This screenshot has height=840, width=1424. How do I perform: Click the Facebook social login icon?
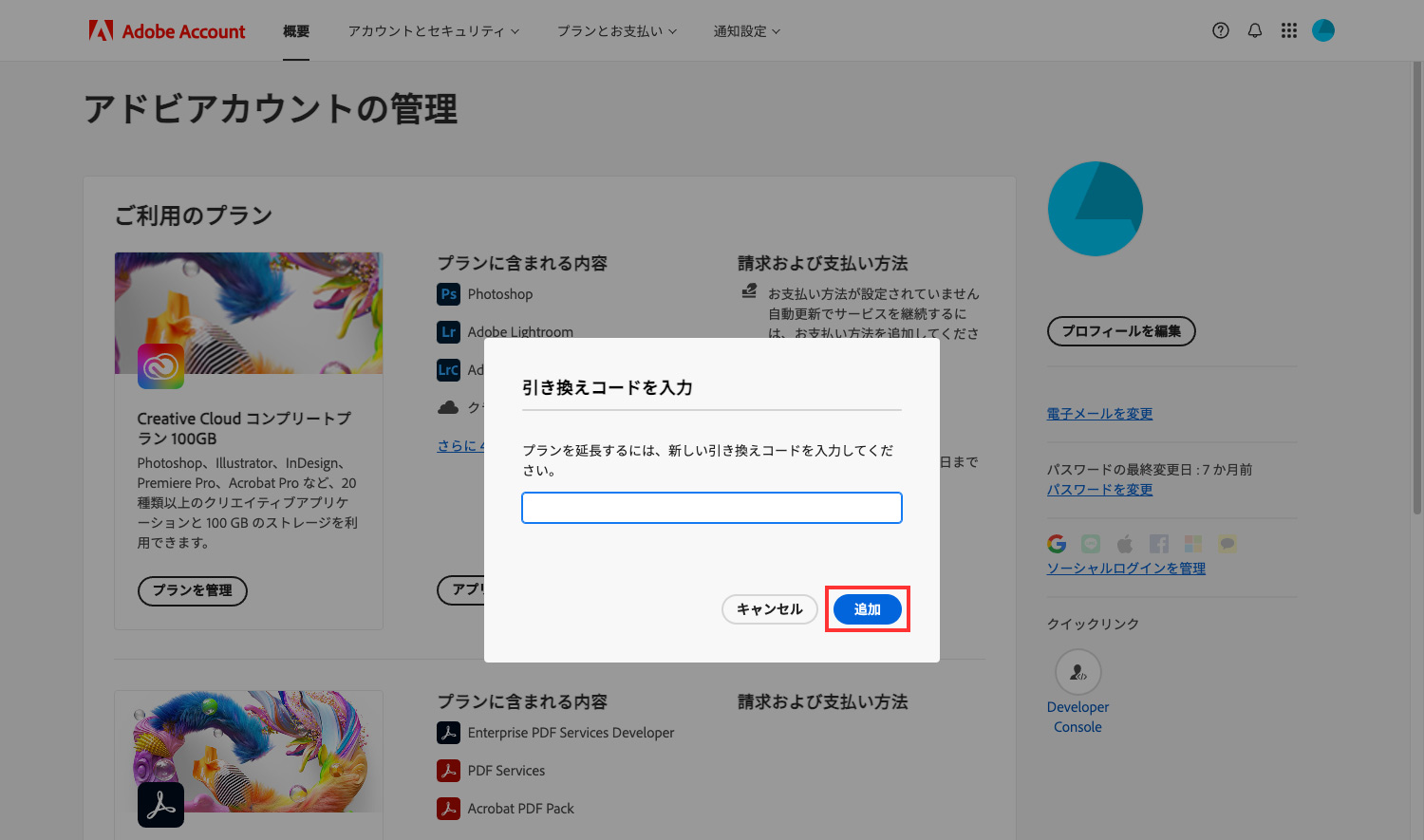tap(1159, 544)
